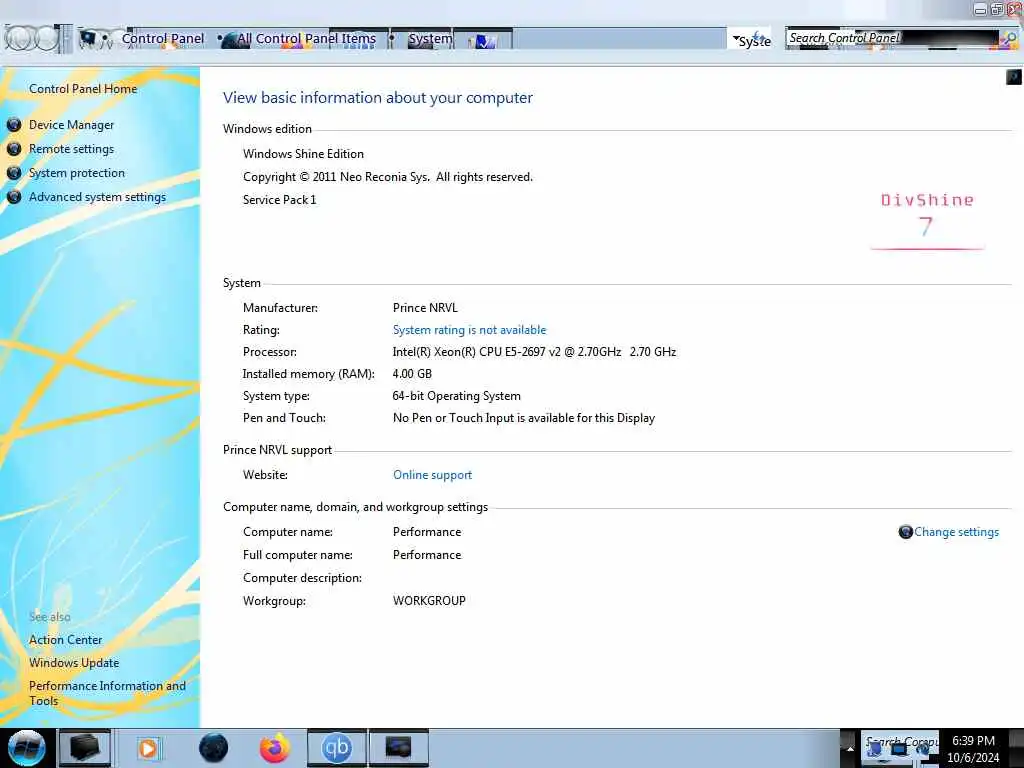Open the black folder taskbar item
Viewport: 1024px width, 768px height.
tap(85, 748)
